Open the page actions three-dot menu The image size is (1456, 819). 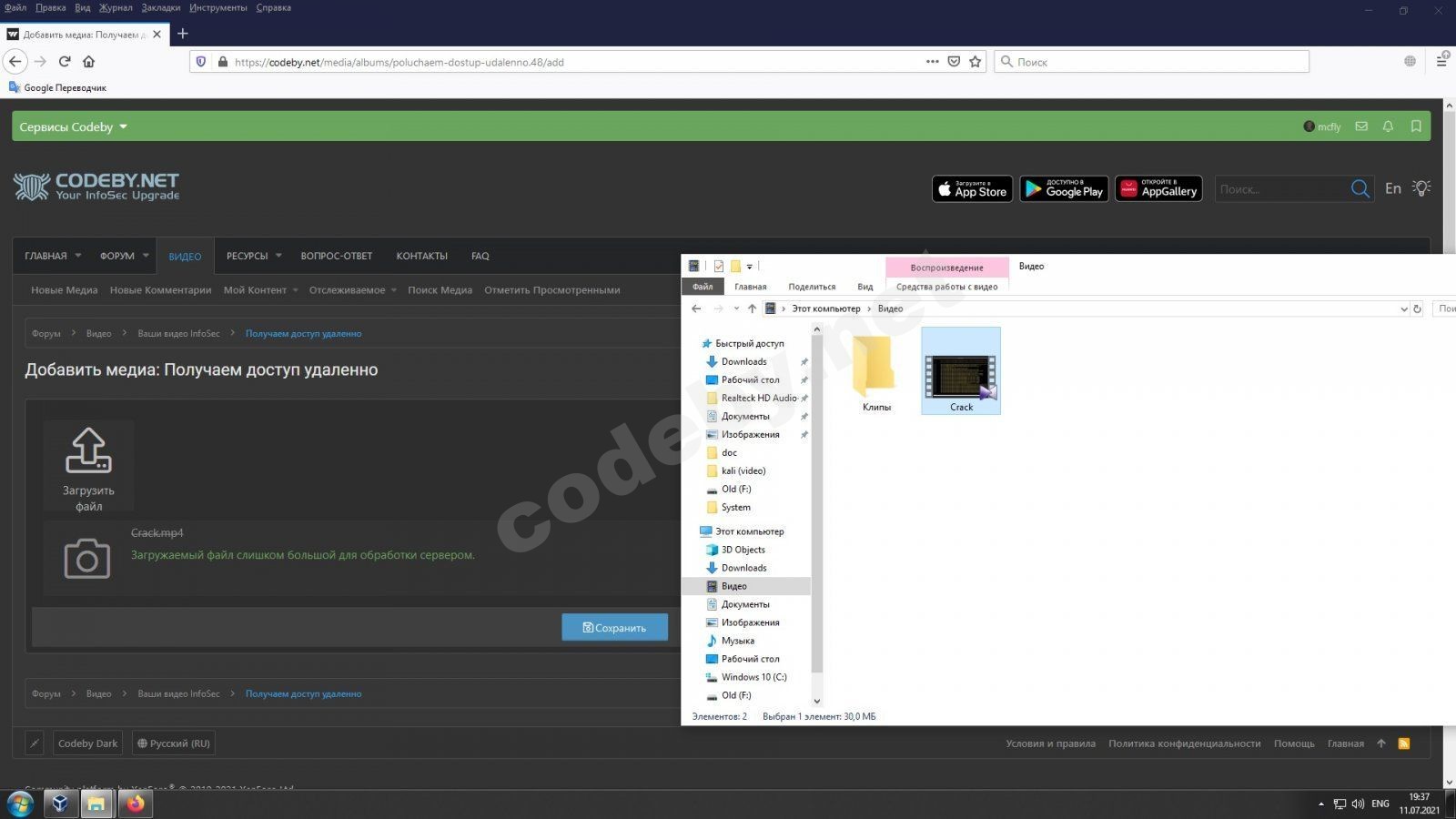(x=932, y=62)
